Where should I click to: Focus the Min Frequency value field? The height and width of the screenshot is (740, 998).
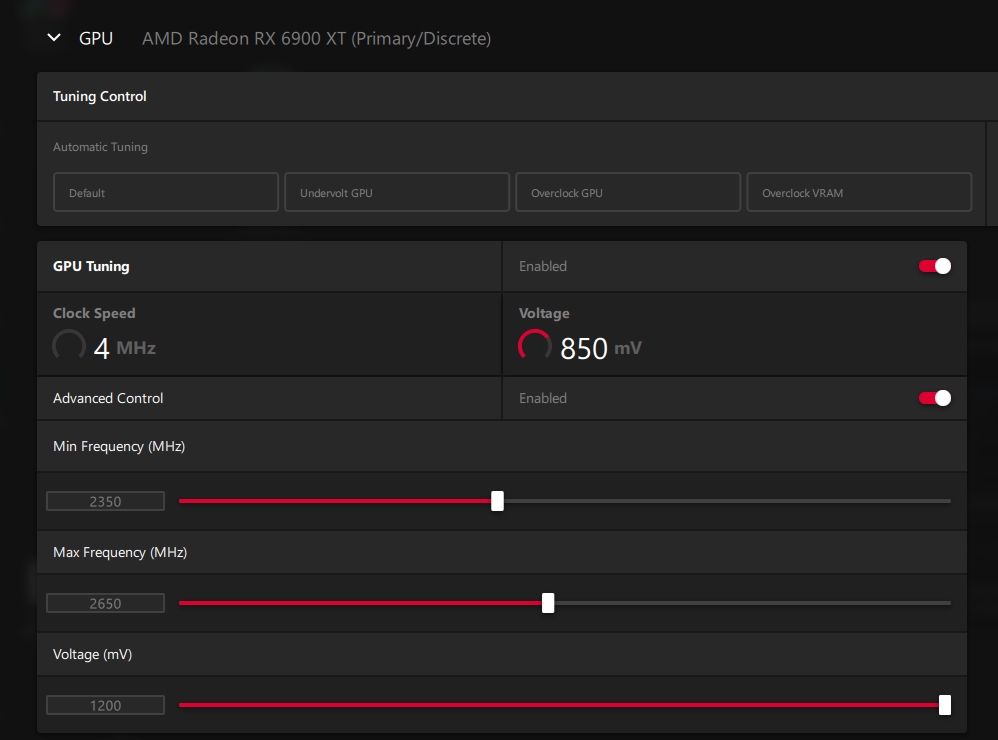click(x=105, y=502)
